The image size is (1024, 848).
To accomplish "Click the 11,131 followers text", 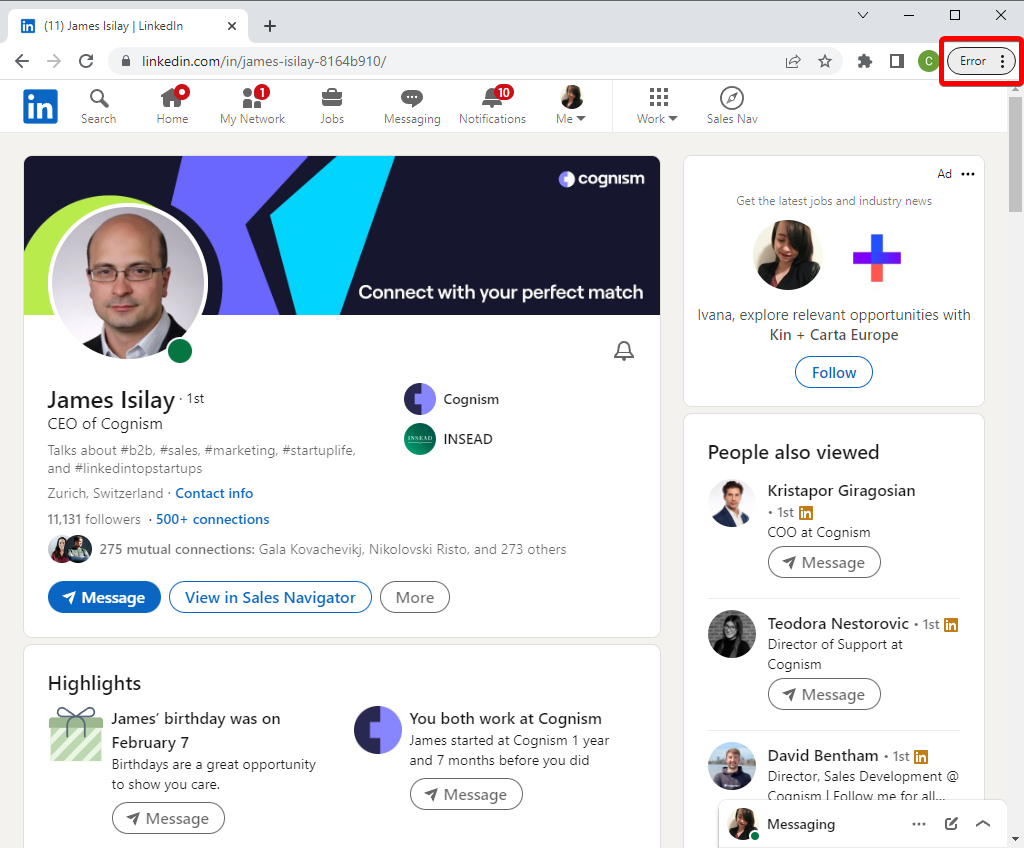I will (94, 519).
